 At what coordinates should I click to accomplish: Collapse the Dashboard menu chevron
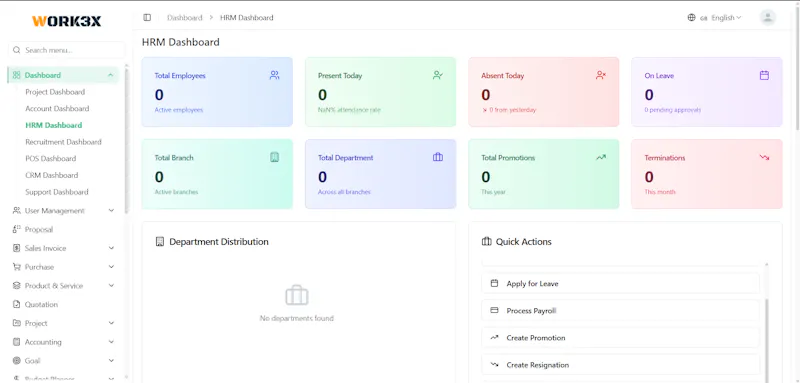[111, 75]
